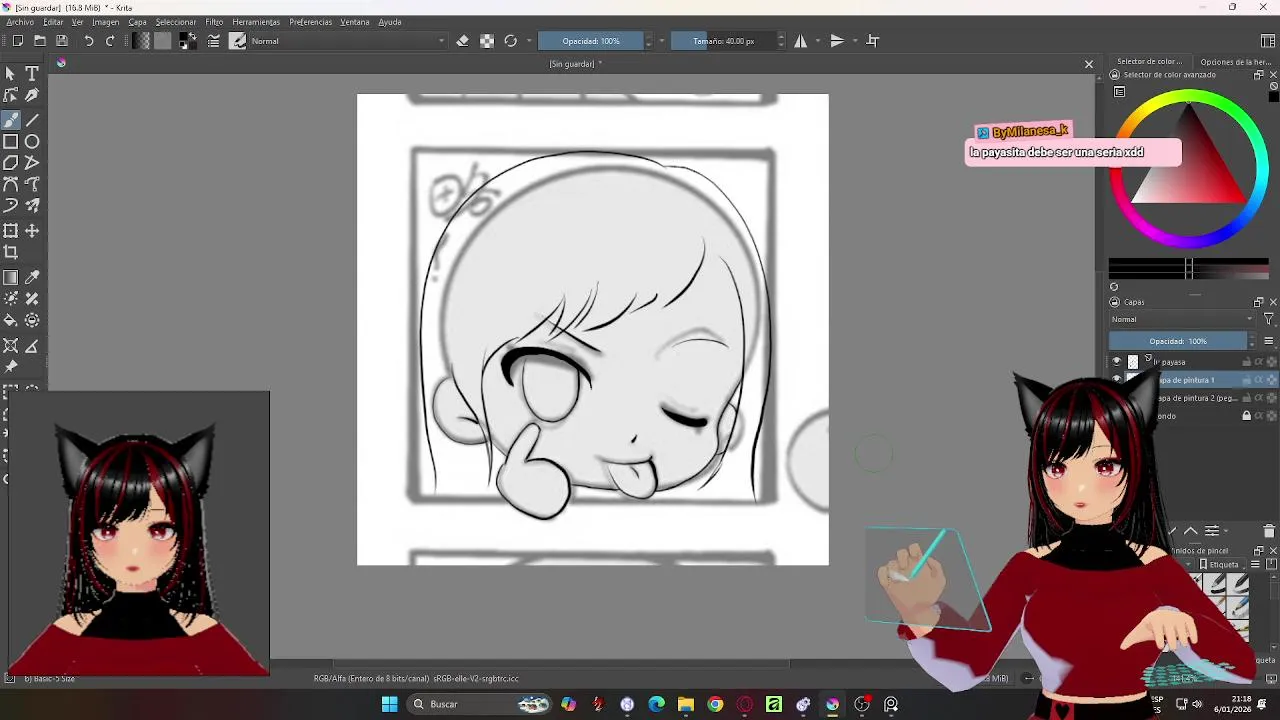Select the Text tool in toolbox
Screen dimensions: 1280x720
click(x=32, y=74)
